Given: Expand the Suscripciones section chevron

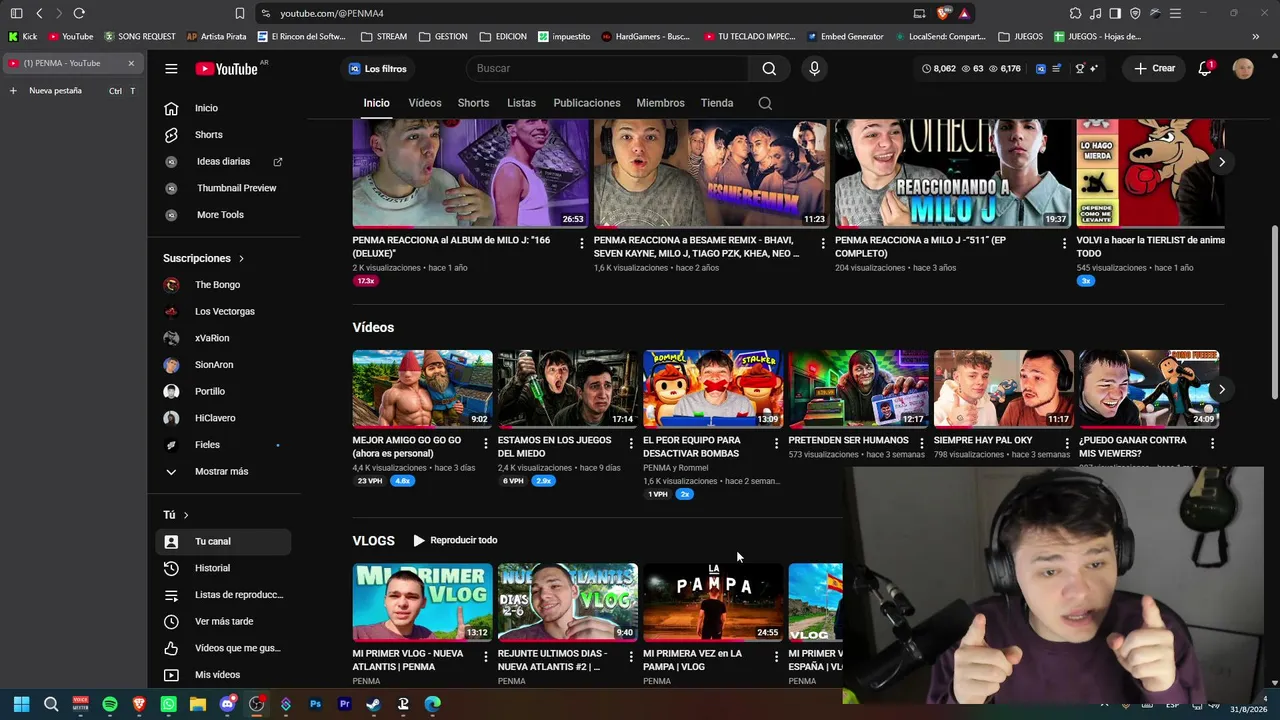Looking at the screenshot, I should [241, 259].
